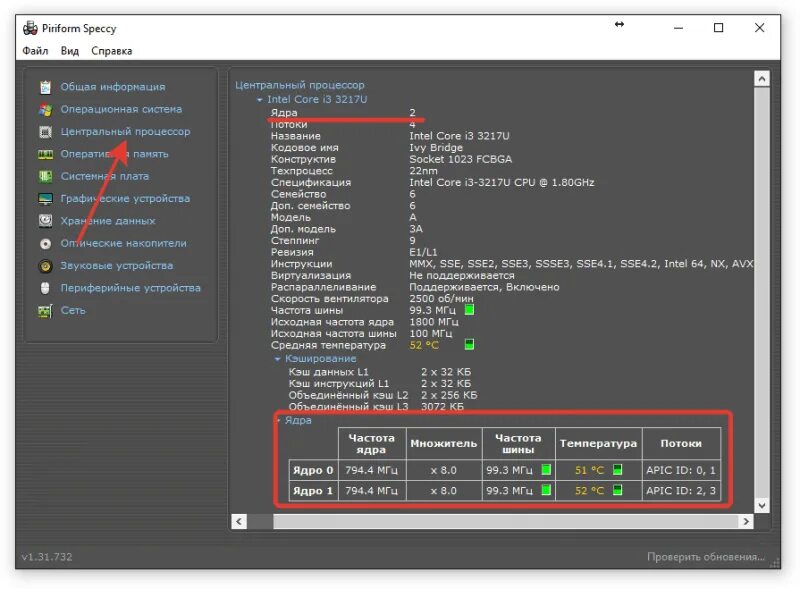Open Сеть section
This screenshot has width=800, height=589.
coord(73,310)
